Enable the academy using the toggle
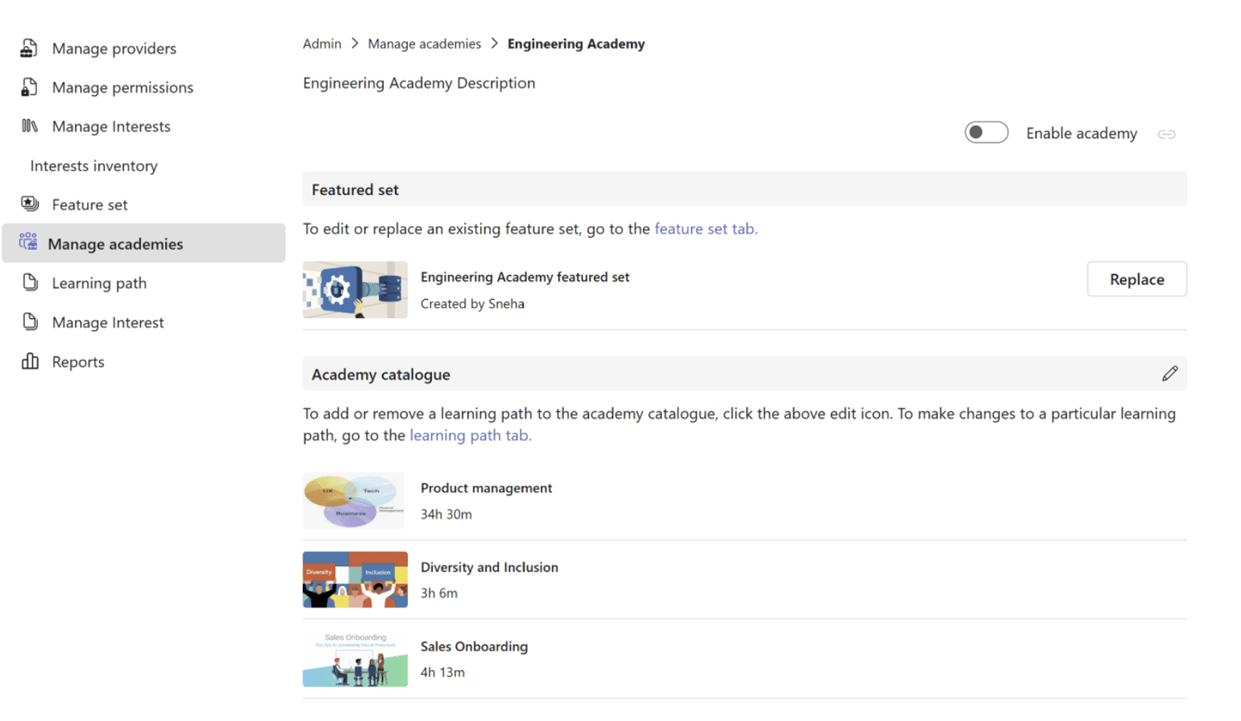The image size is (1241, 721). tap(986, 132)
